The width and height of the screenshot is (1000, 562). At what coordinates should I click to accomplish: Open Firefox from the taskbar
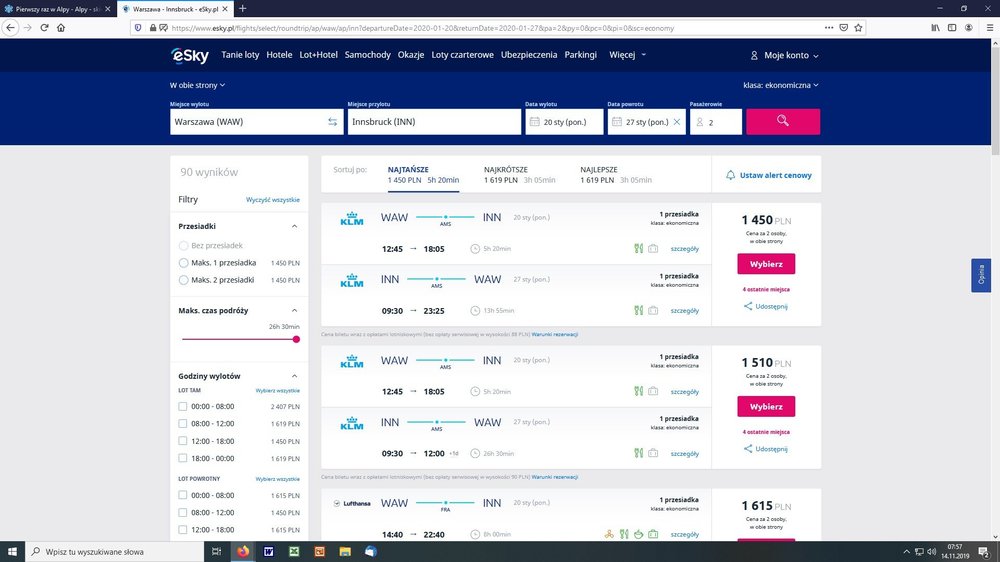click(243, 552)
